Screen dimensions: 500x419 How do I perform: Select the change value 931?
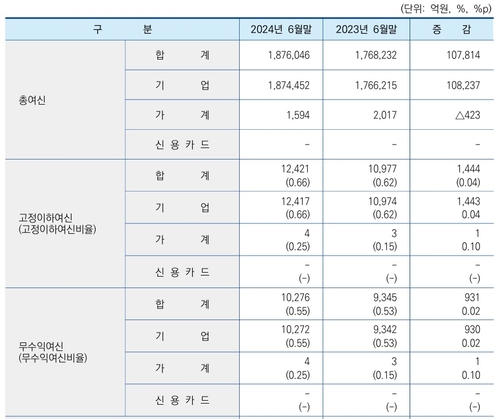coord(472,297)
